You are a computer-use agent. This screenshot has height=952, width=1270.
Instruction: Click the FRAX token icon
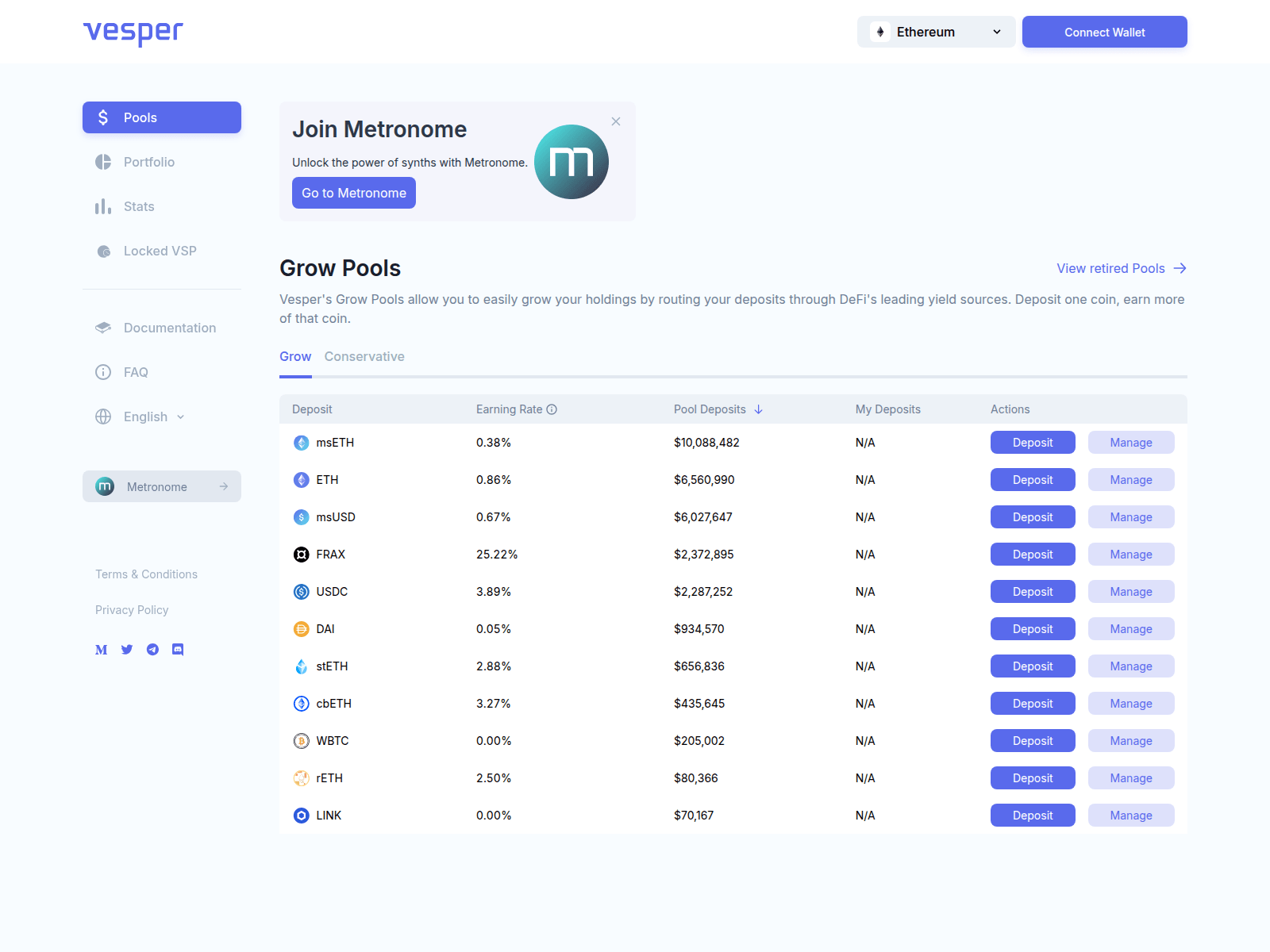pyautogui.click(x=302, y=555)
